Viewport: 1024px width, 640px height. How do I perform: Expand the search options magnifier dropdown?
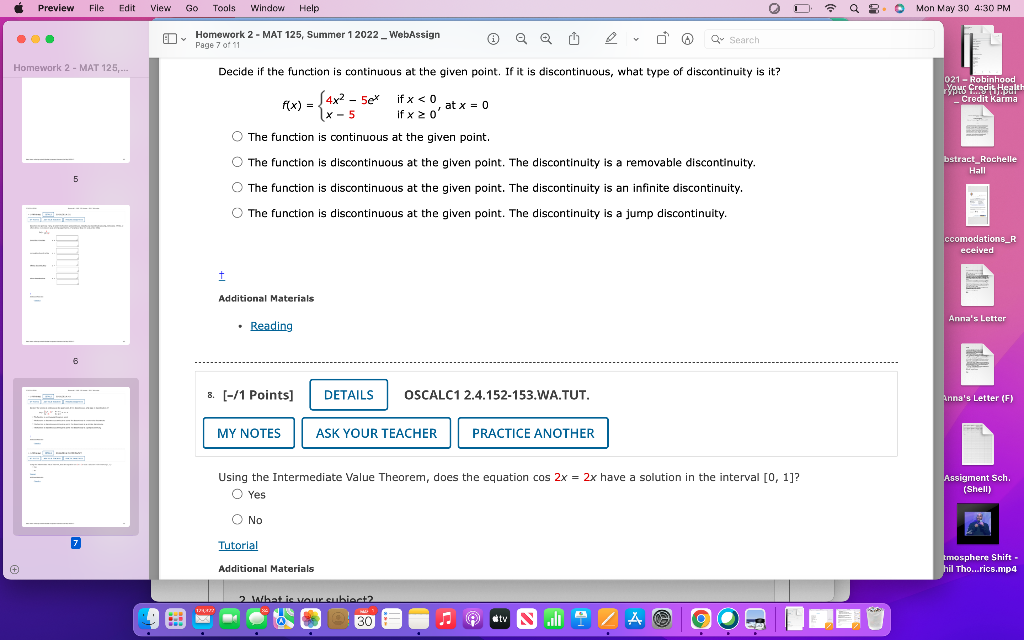(x=717, y=39)
